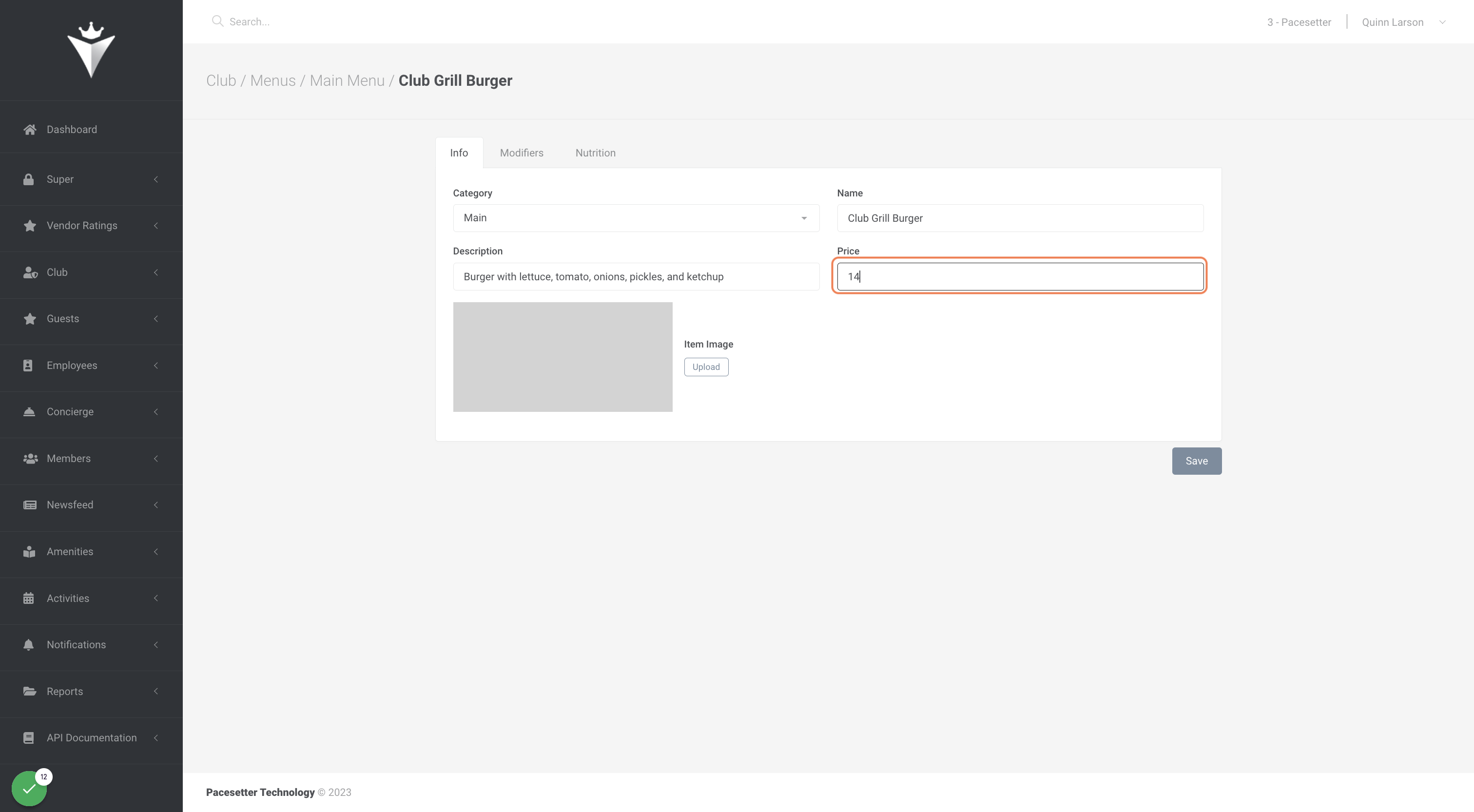1474x812 pixels.
Task: Click the Upload item image button
Action: [x=706, y=367]
